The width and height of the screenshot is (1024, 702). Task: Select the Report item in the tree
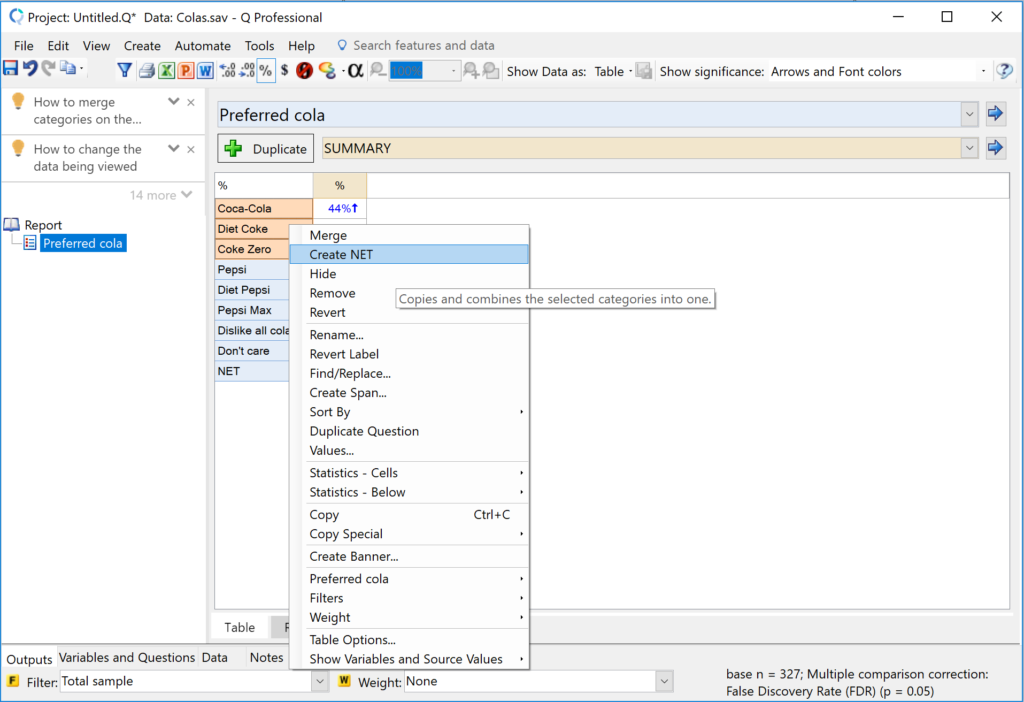point(43,225)
